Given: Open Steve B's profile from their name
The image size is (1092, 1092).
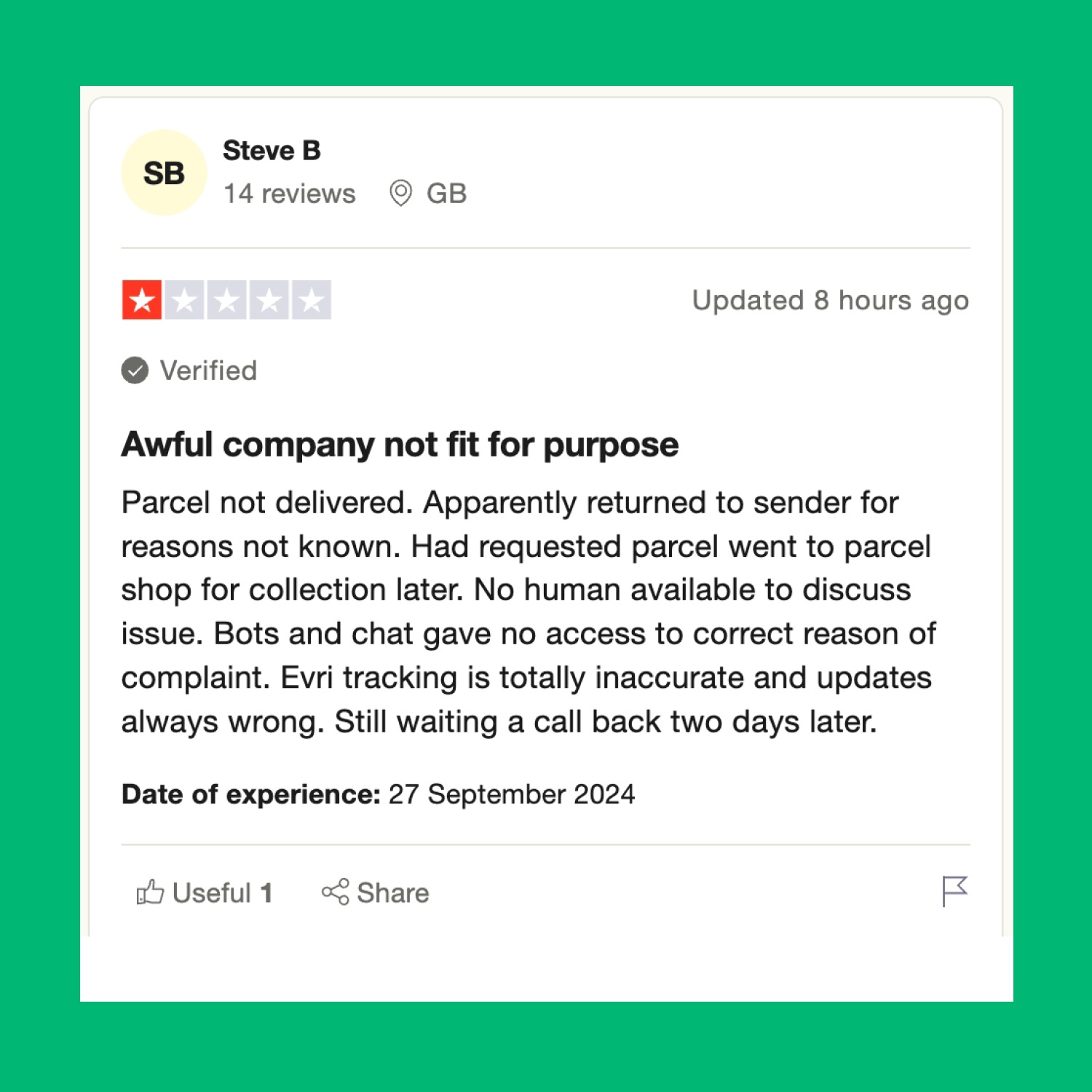Looking at the screenshot, I should pyautogui.click(x=273, y=151).
